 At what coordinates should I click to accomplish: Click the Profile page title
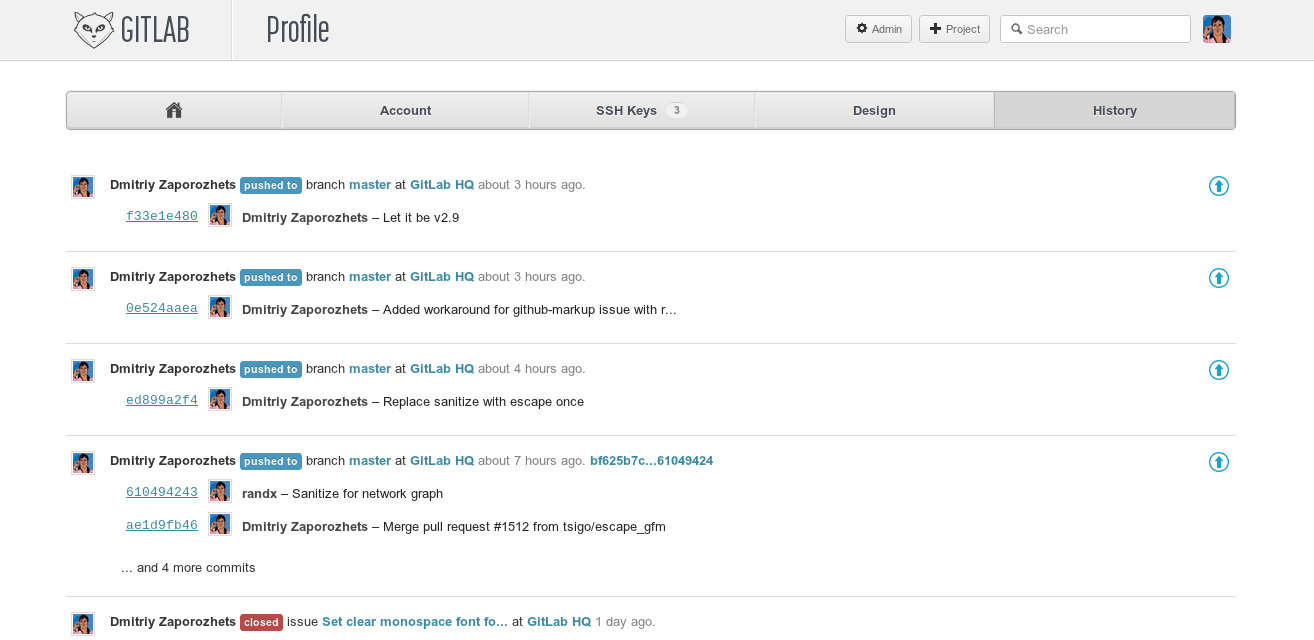click(298, 30)
